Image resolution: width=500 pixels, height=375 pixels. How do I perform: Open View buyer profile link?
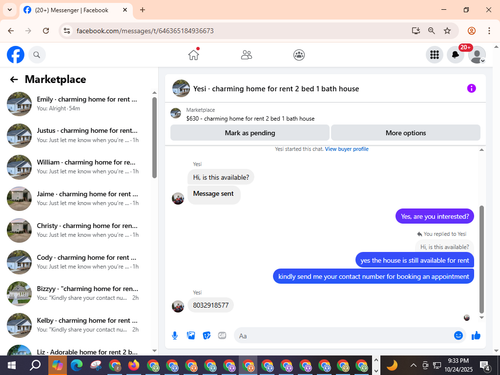(x=347, y=149)
